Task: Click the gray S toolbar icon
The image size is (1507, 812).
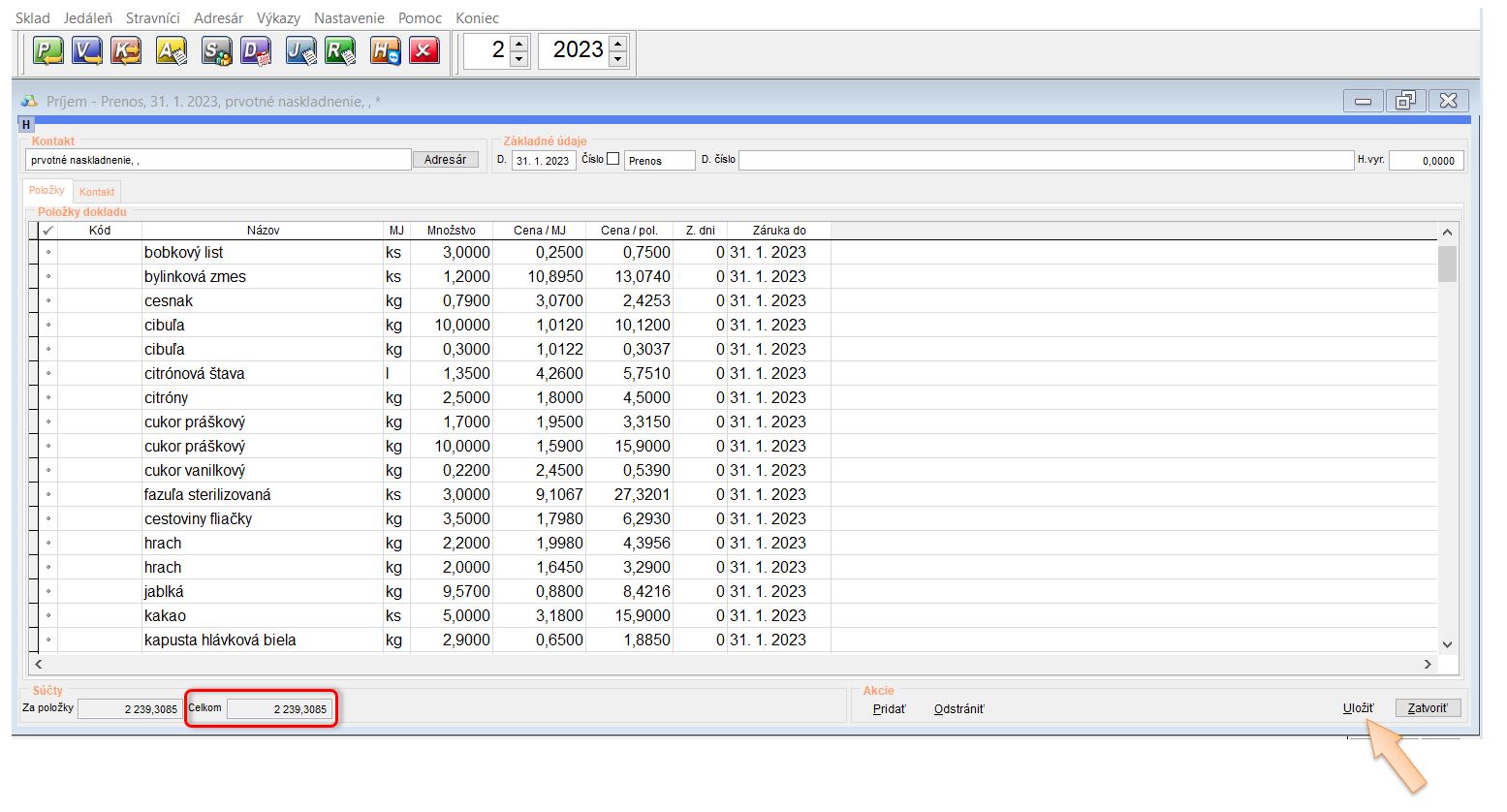Action: [x=216, y=50]
